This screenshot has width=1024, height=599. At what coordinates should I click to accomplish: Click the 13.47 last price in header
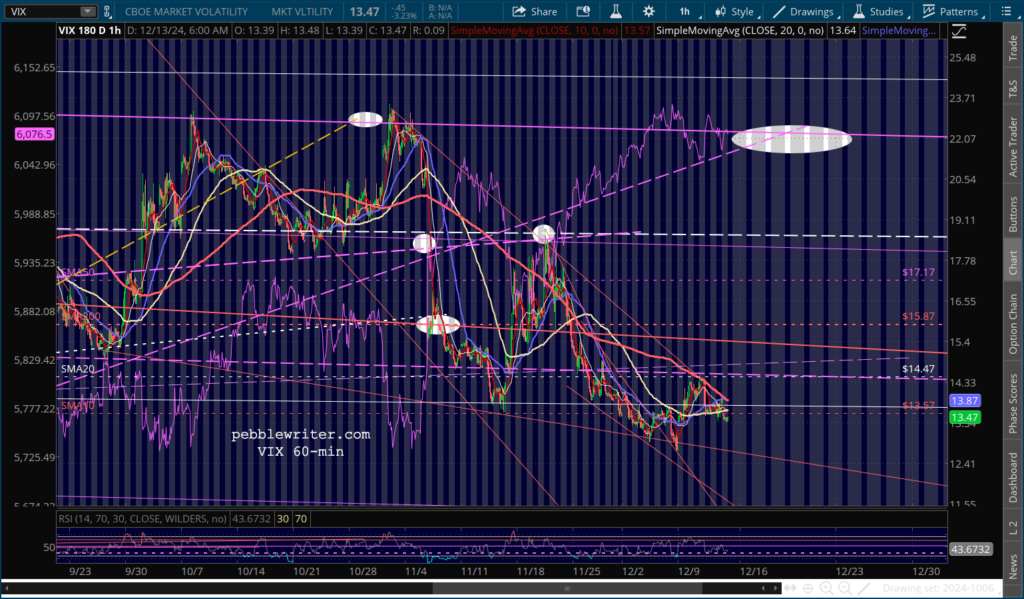364,12
